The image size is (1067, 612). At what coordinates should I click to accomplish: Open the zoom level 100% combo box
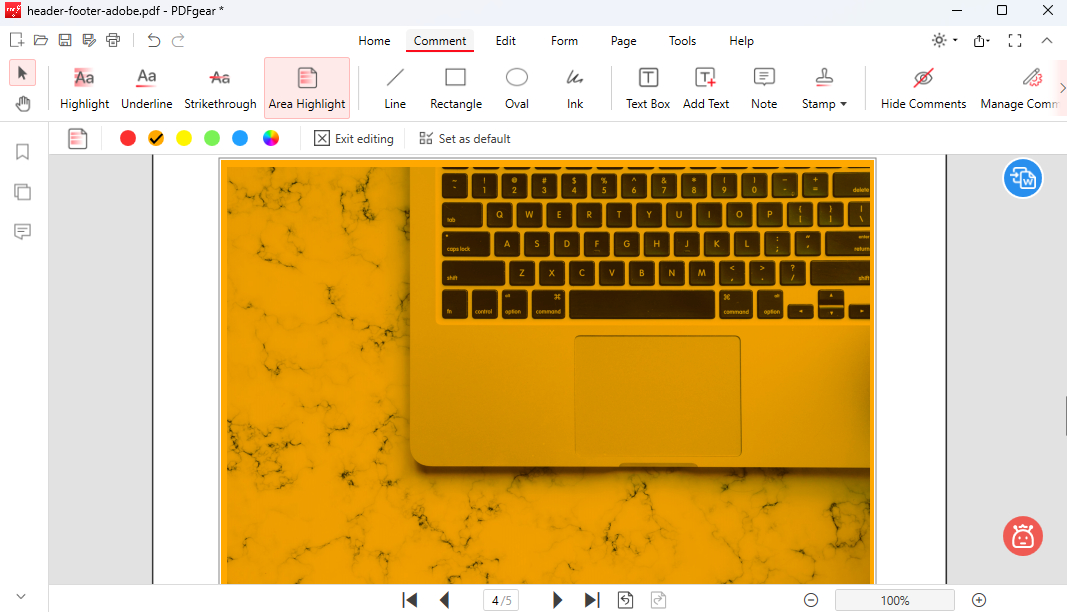click(x=894, y=600)
